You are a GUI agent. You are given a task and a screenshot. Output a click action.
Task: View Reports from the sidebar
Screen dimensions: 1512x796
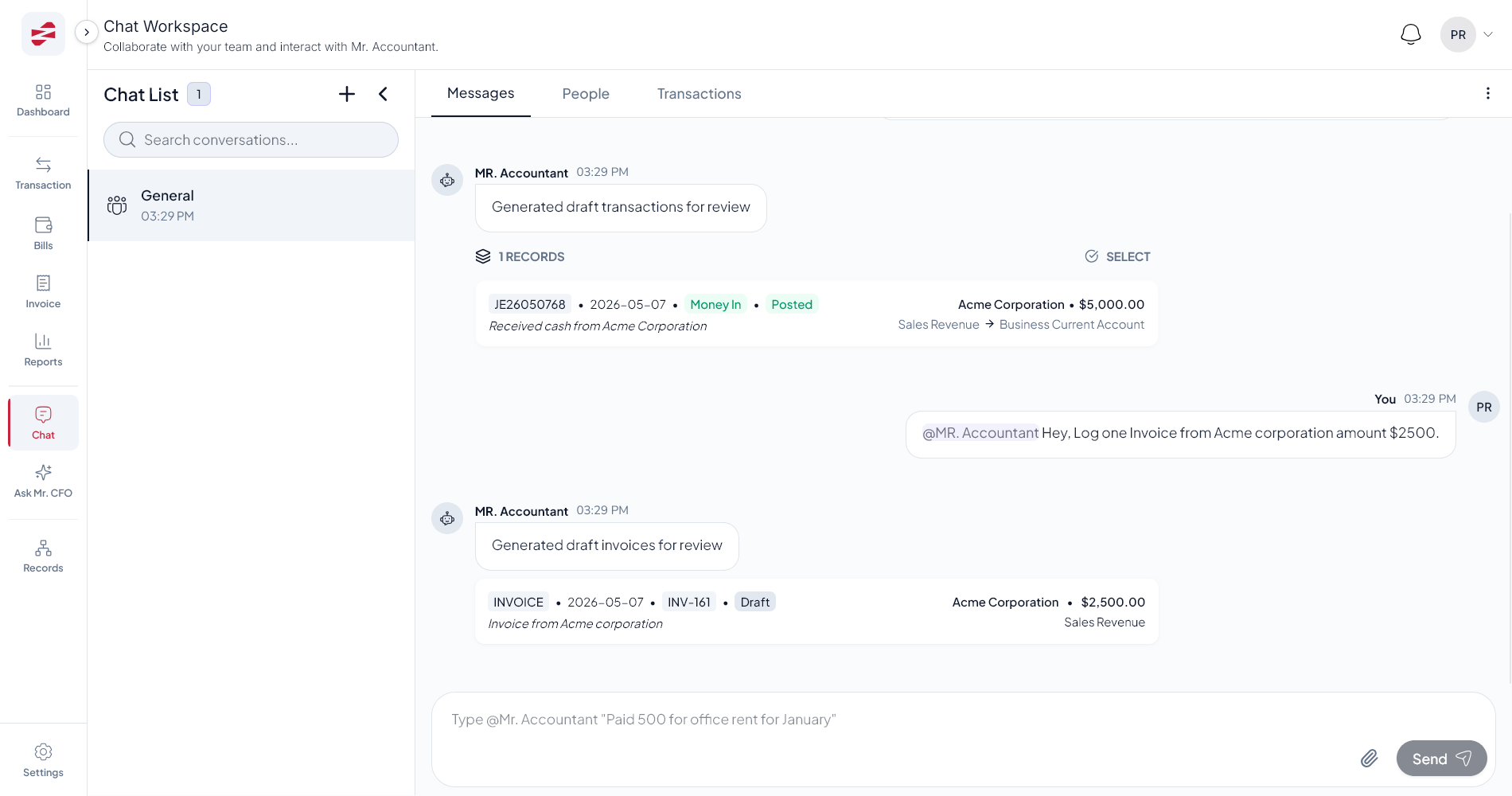43,350
